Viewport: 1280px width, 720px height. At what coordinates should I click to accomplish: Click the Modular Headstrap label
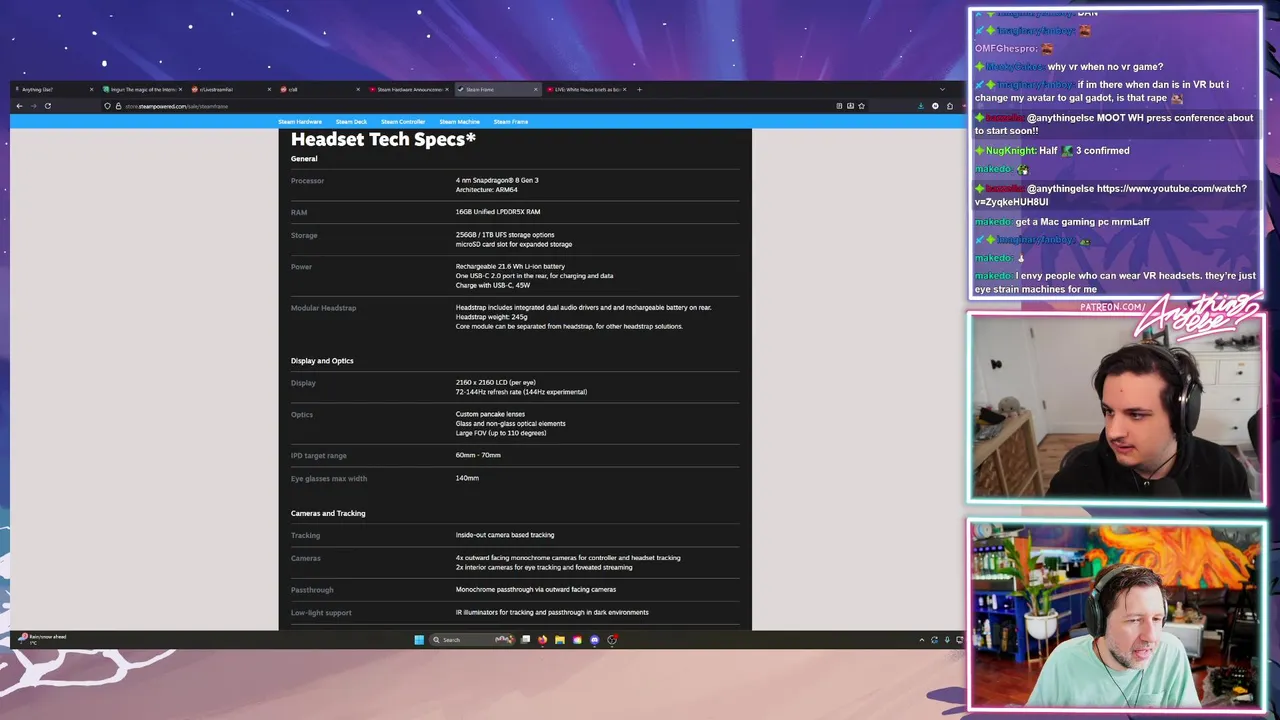click(x=323, y=308)
